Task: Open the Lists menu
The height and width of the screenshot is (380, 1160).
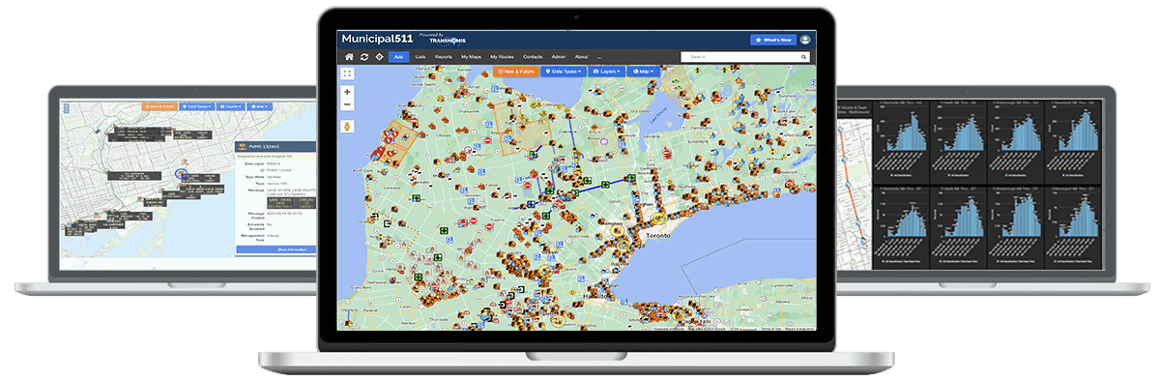Action: pos(420,57)
